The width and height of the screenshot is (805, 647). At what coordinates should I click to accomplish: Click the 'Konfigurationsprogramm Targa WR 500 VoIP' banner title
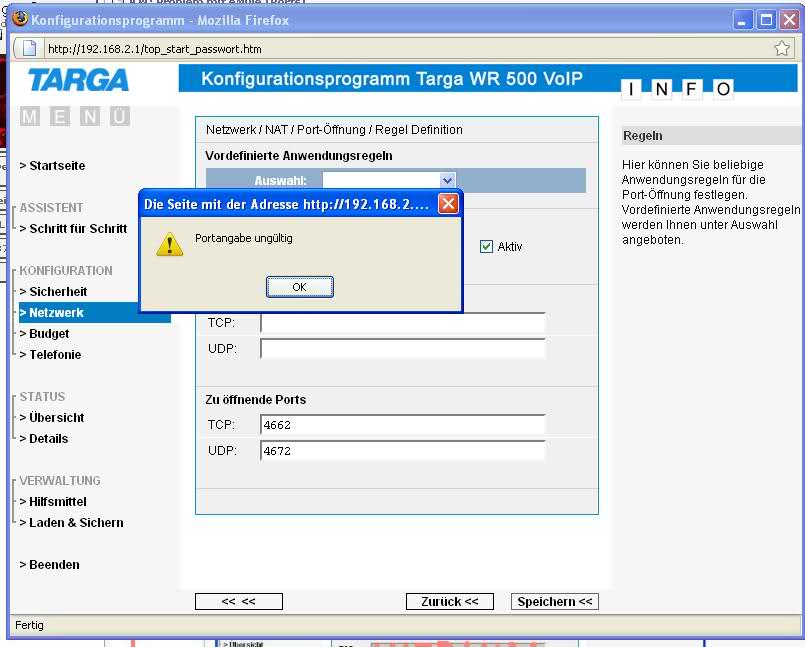click(392, 79)
